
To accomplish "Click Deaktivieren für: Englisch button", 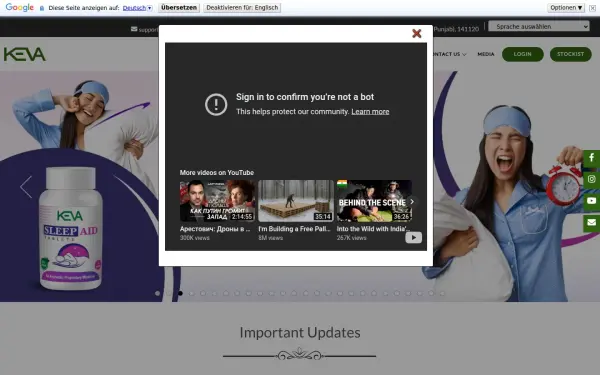I will (242, 8).
